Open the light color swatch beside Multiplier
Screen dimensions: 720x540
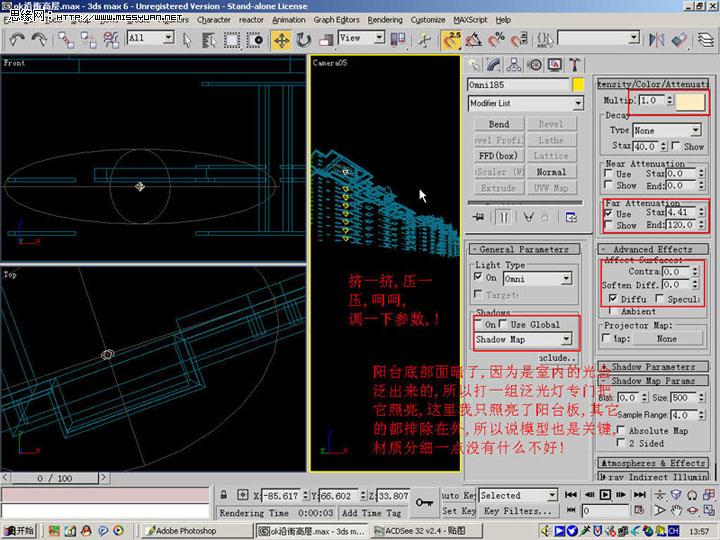[690, 101]
